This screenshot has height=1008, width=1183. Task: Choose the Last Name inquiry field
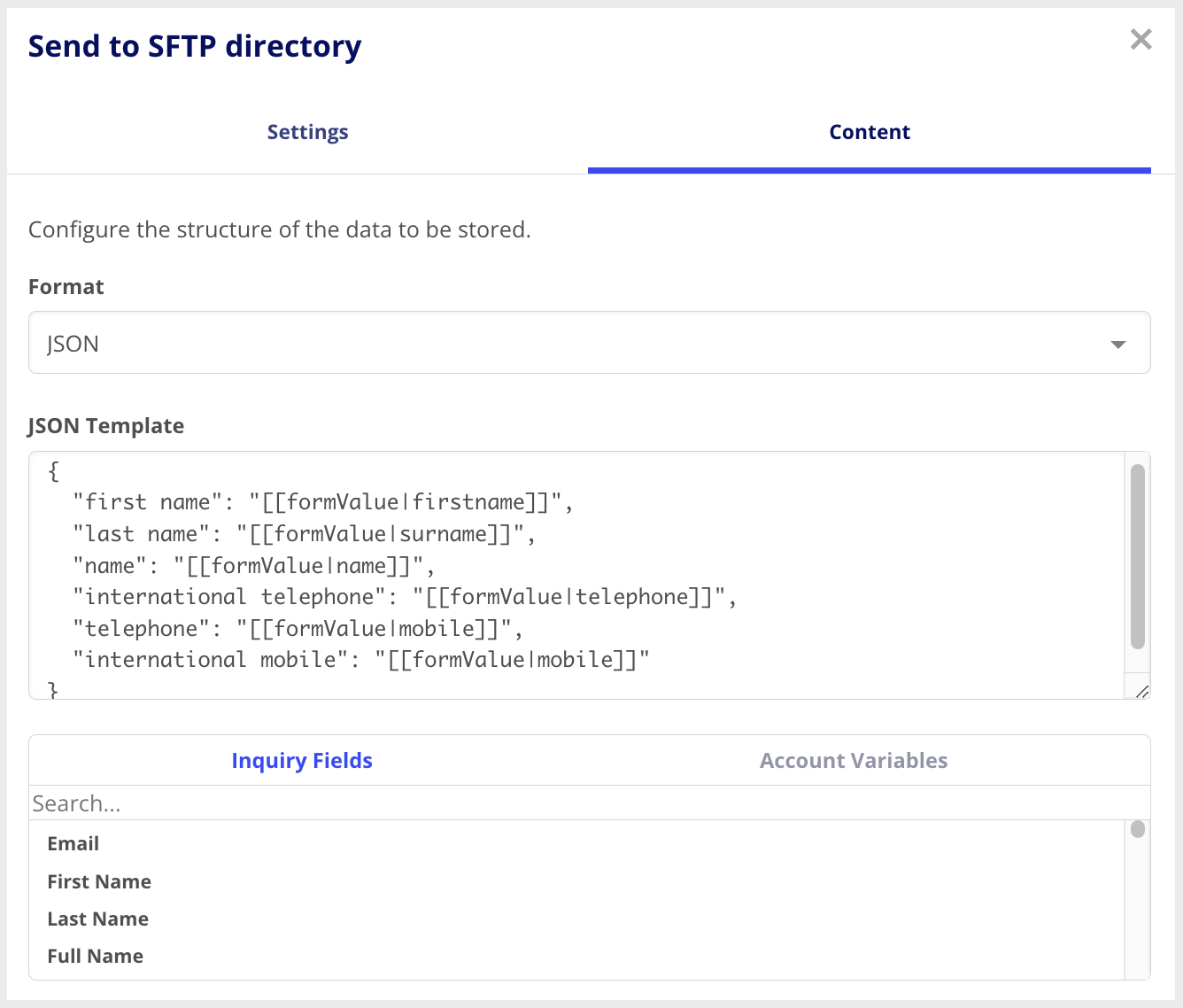(98, 919)
